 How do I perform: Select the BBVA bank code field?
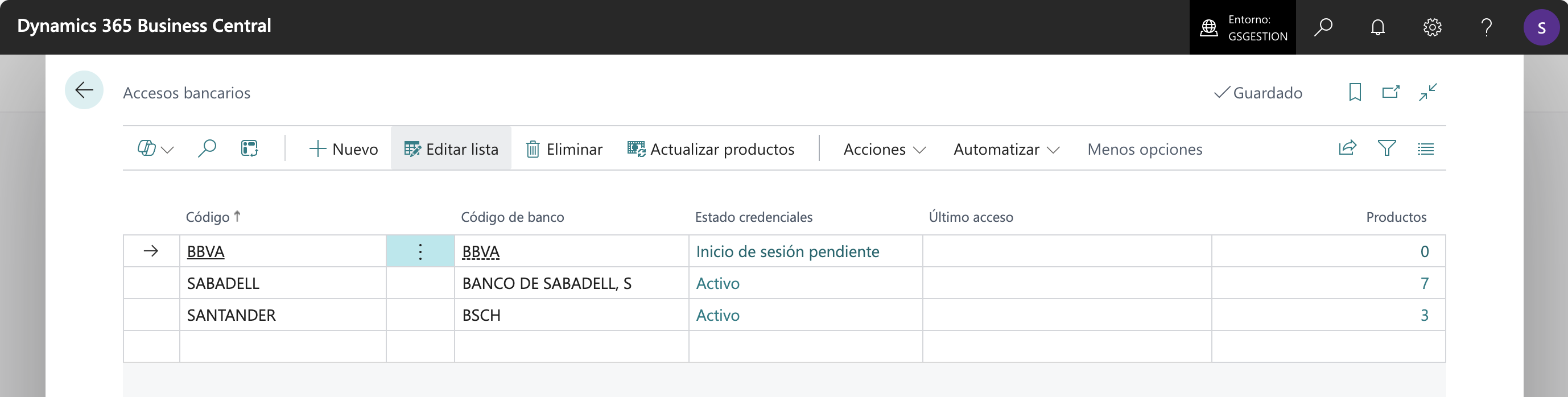[572, 251]
